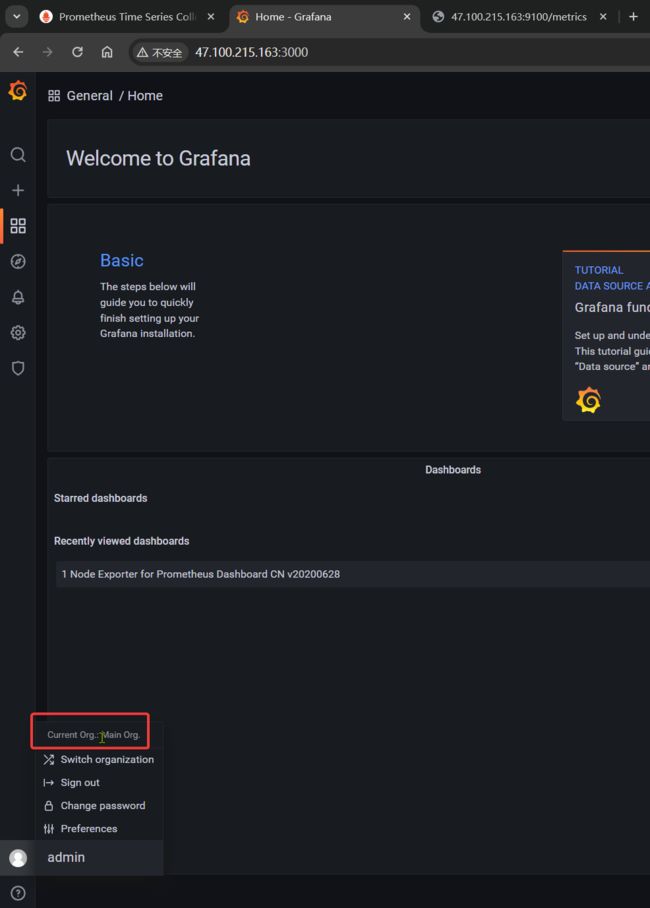
Task: Close the 47.100.215.163:9100/metrics tab
Action: [603, 17]
